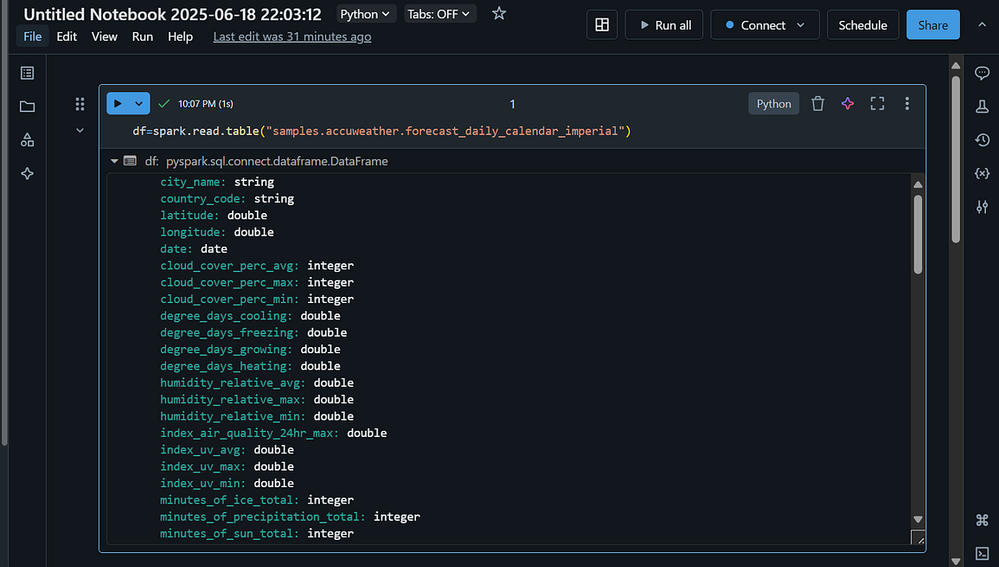The height and width of the screenshot is (567, 999).
Task: Open the table of contents sidebar icon
Action: coord(27,73)
